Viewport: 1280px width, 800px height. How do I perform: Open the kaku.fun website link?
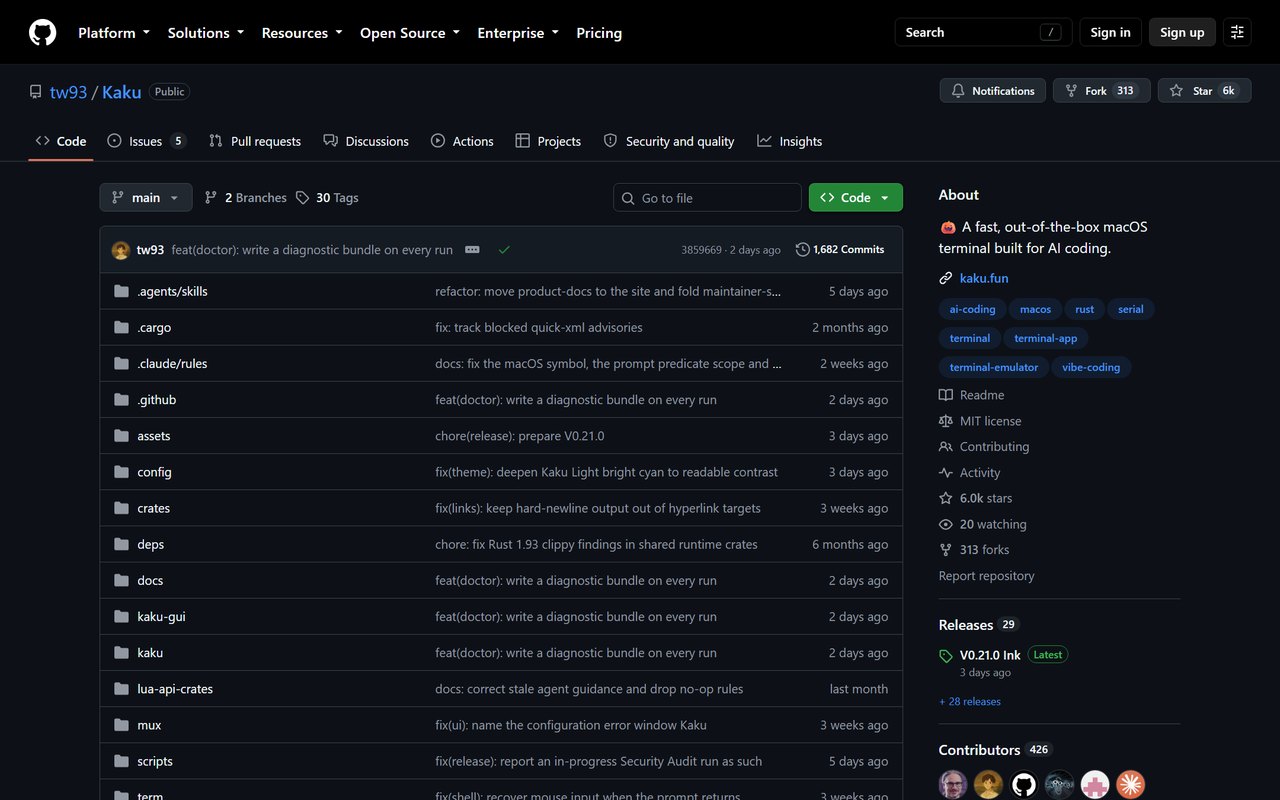[x=984, y=278]
